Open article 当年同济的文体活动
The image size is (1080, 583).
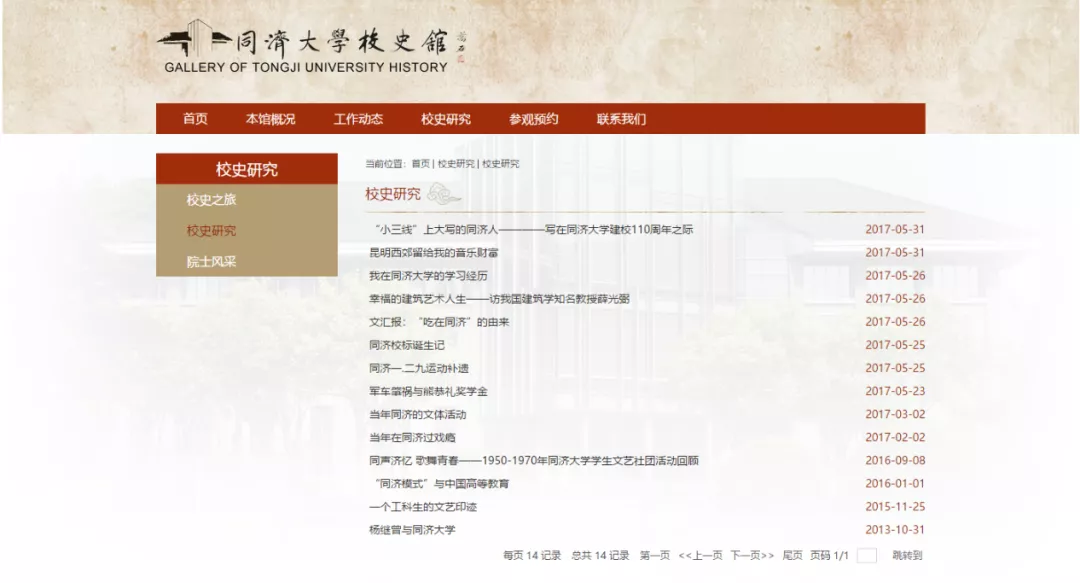(x=417, y=414)
